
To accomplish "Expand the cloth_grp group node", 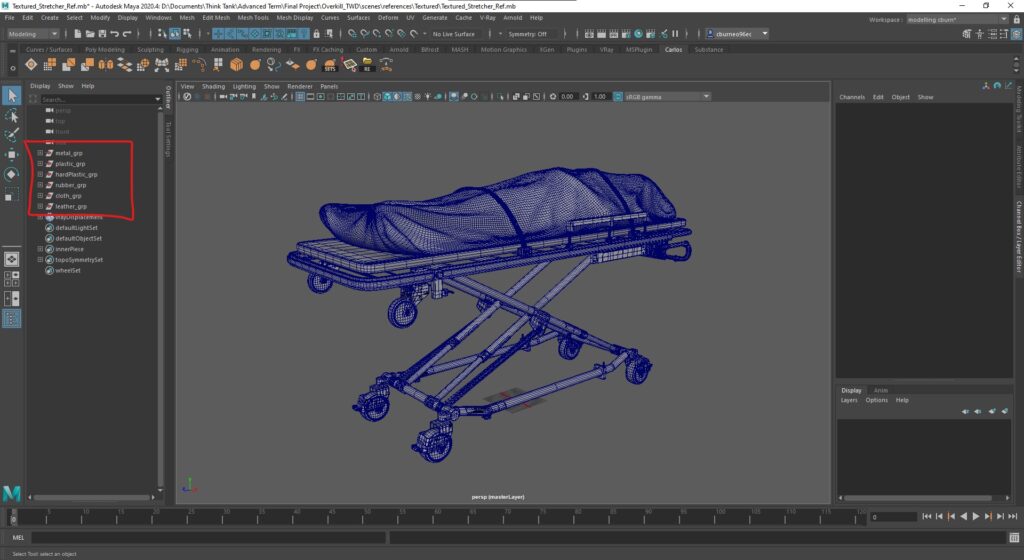I will tap(40, 196).
